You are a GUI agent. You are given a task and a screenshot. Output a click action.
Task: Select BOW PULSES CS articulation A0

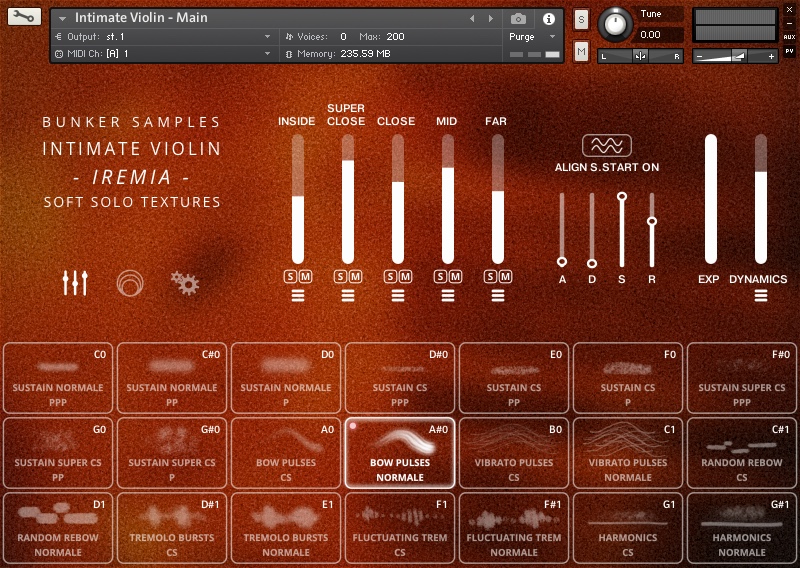pyautogui.click(x=286, y=453)
